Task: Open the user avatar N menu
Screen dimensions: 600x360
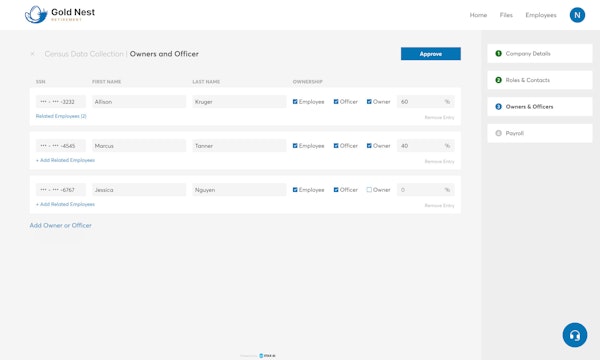Action: [577, 15]
